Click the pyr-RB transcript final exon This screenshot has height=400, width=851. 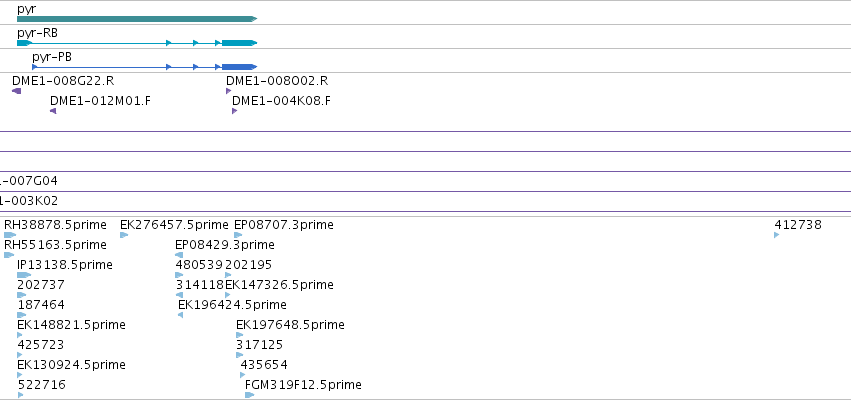[239, 43]
